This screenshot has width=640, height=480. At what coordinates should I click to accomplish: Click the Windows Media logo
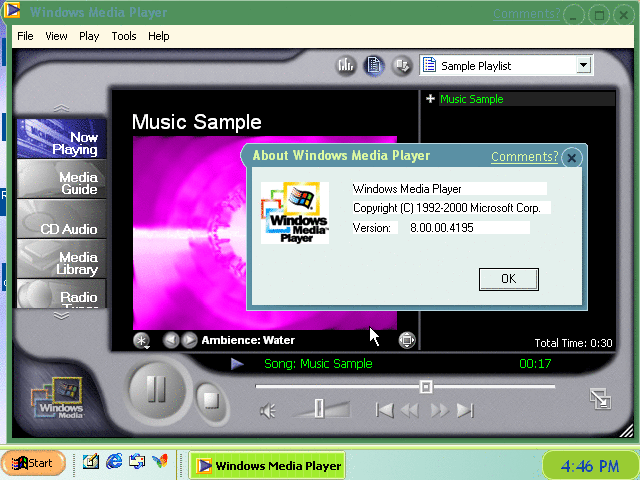[58, 399]
